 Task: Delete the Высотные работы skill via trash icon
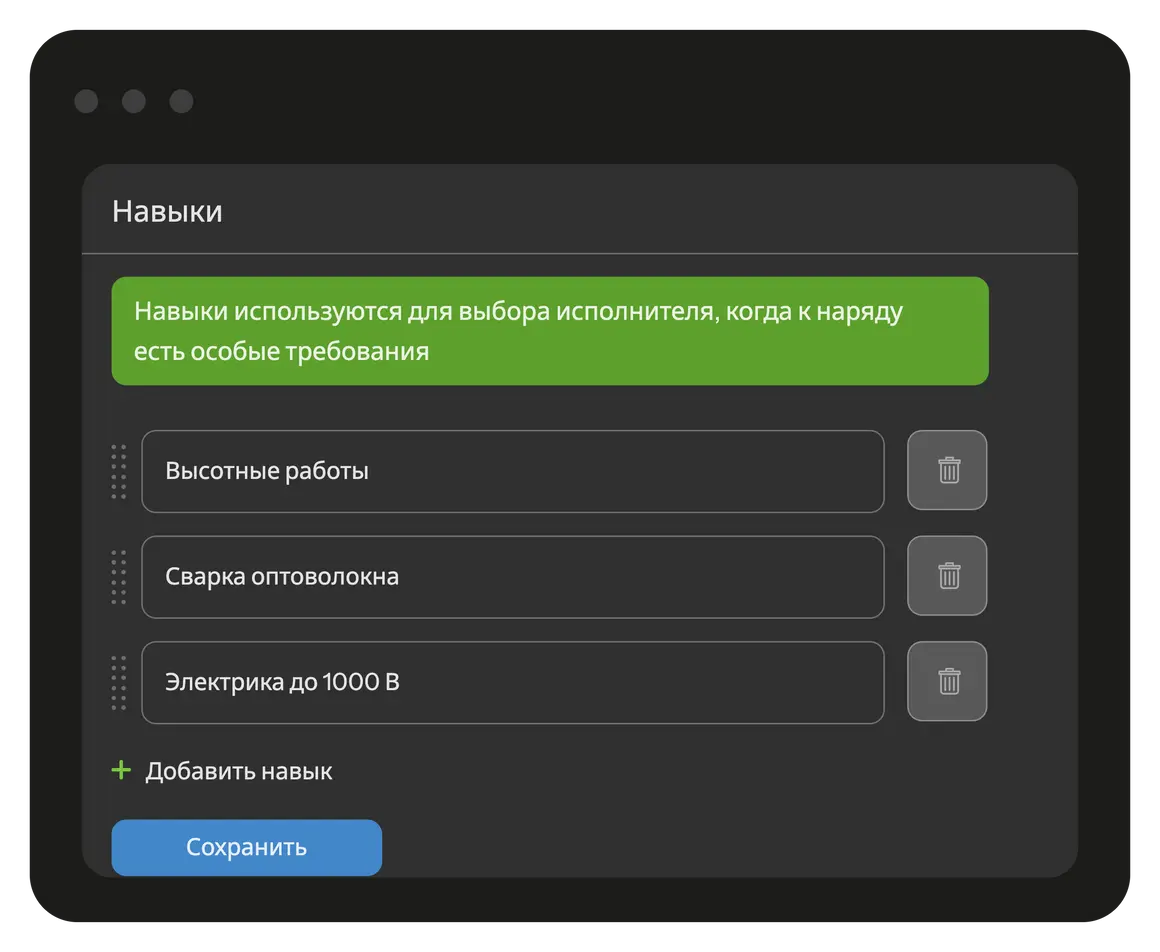pyautogui.click(x=947, y=470)
